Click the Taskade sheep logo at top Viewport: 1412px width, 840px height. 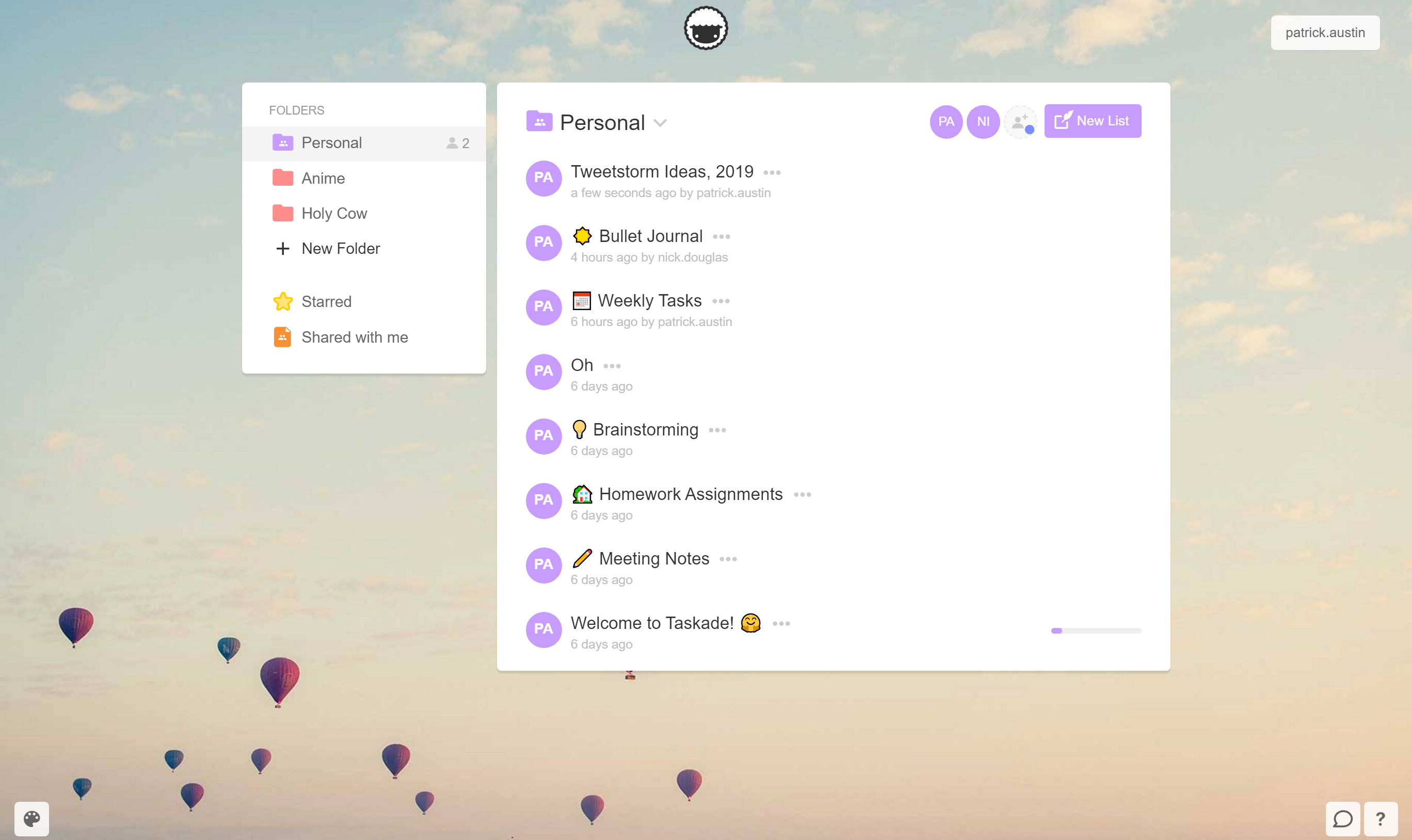705,28
